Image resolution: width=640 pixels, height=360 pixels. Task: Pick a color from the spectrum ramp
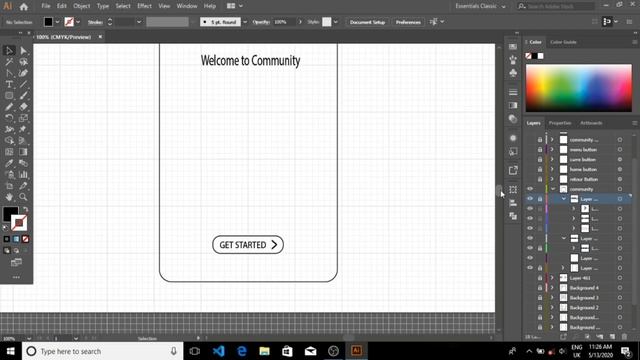point(578,88)
